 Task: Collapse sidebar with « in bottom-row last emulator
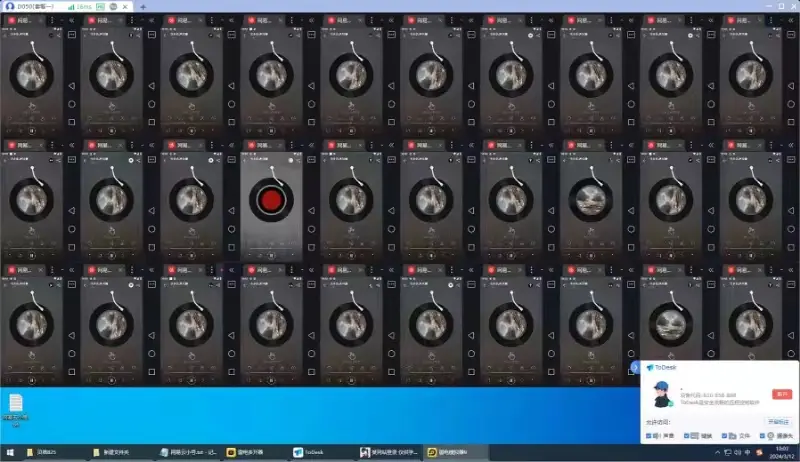pyautogui.click(x=791, y=270)
